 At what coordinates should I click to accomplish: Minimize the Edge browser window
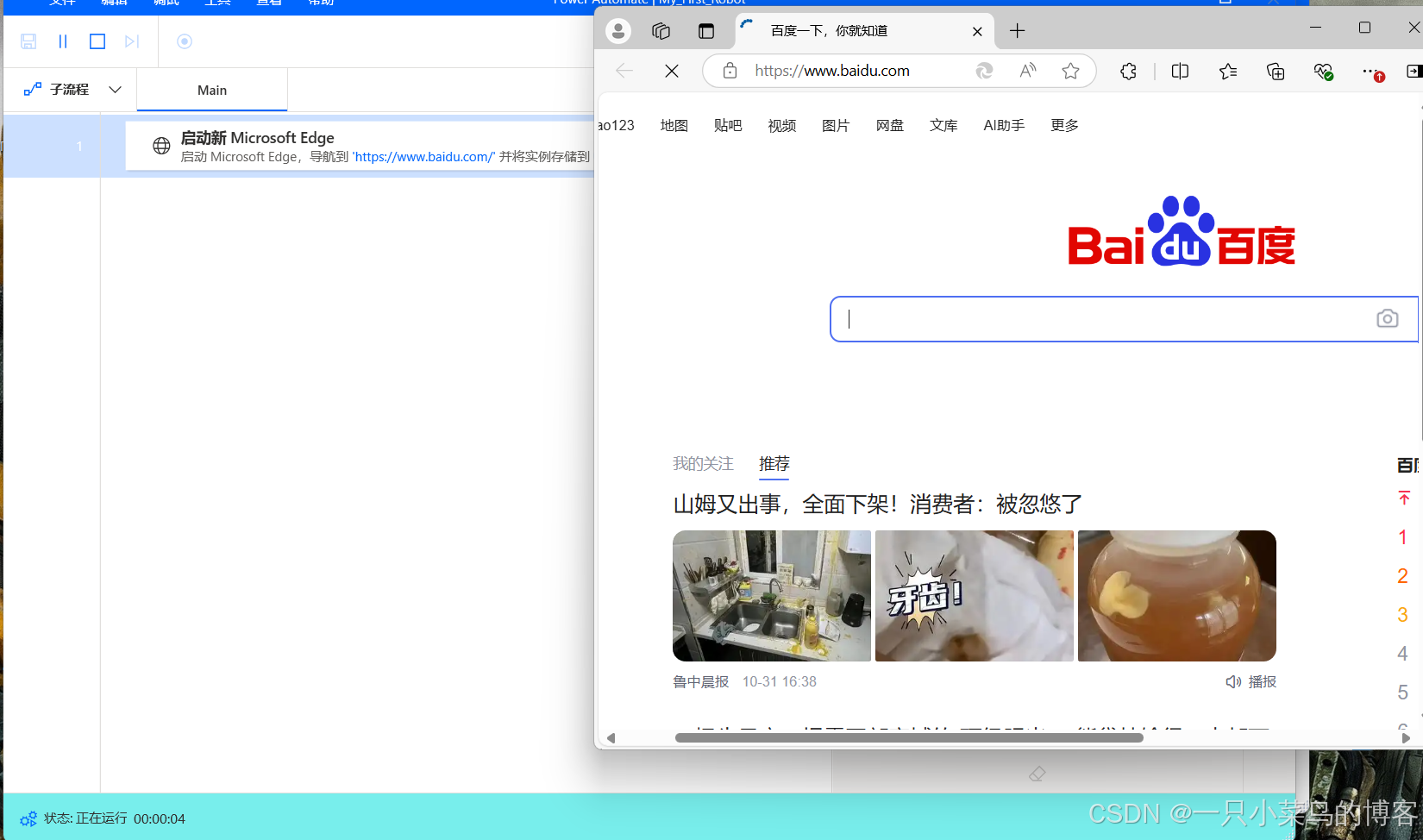point(1315,28)
